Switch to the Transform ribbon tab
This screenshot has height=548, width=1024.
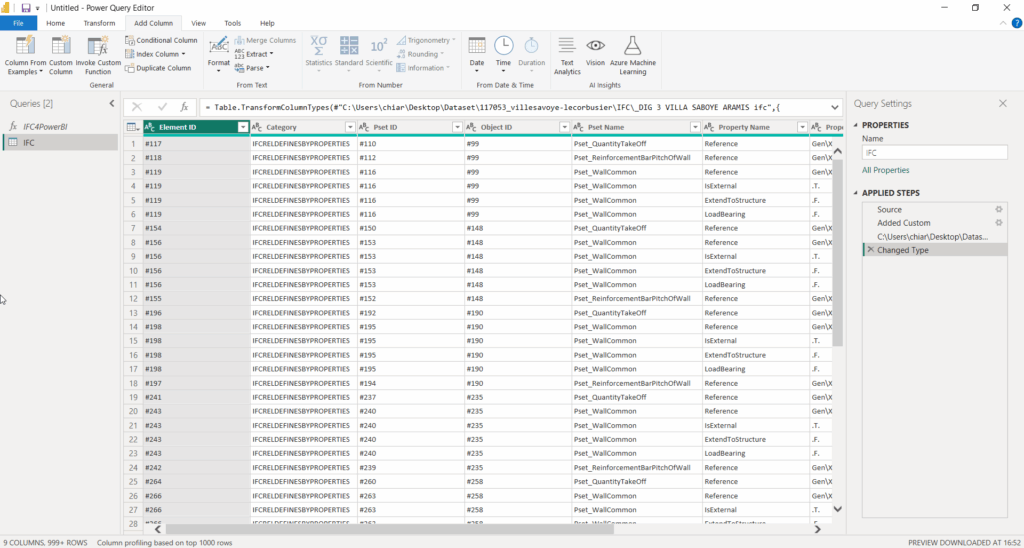(x=99, y=23)
